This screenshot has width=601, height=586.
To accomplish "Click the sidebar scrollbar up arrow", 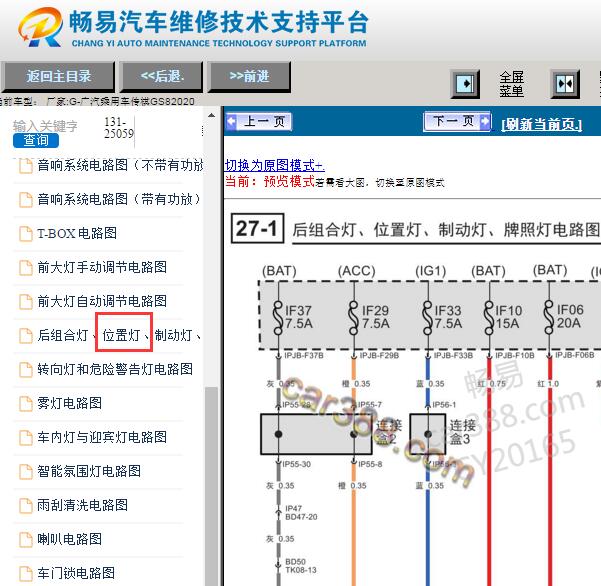I will coord(211,115).
